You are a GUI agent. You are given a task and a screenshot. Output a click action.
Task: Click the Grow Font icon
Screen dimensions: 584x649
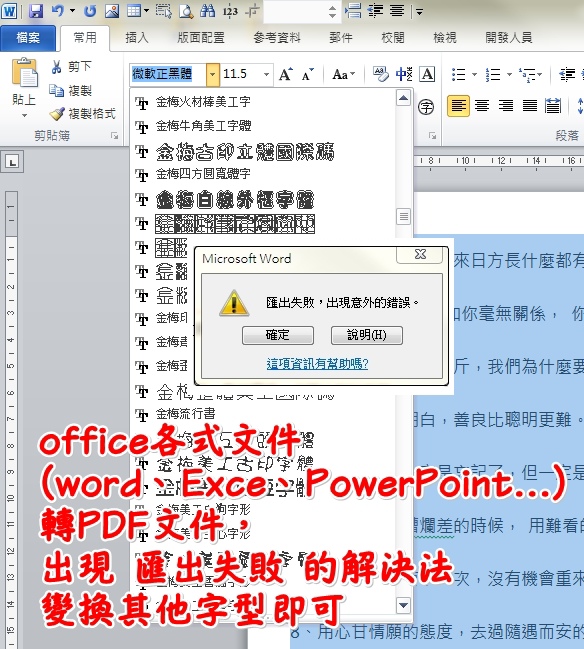click(x=286, y=75)
